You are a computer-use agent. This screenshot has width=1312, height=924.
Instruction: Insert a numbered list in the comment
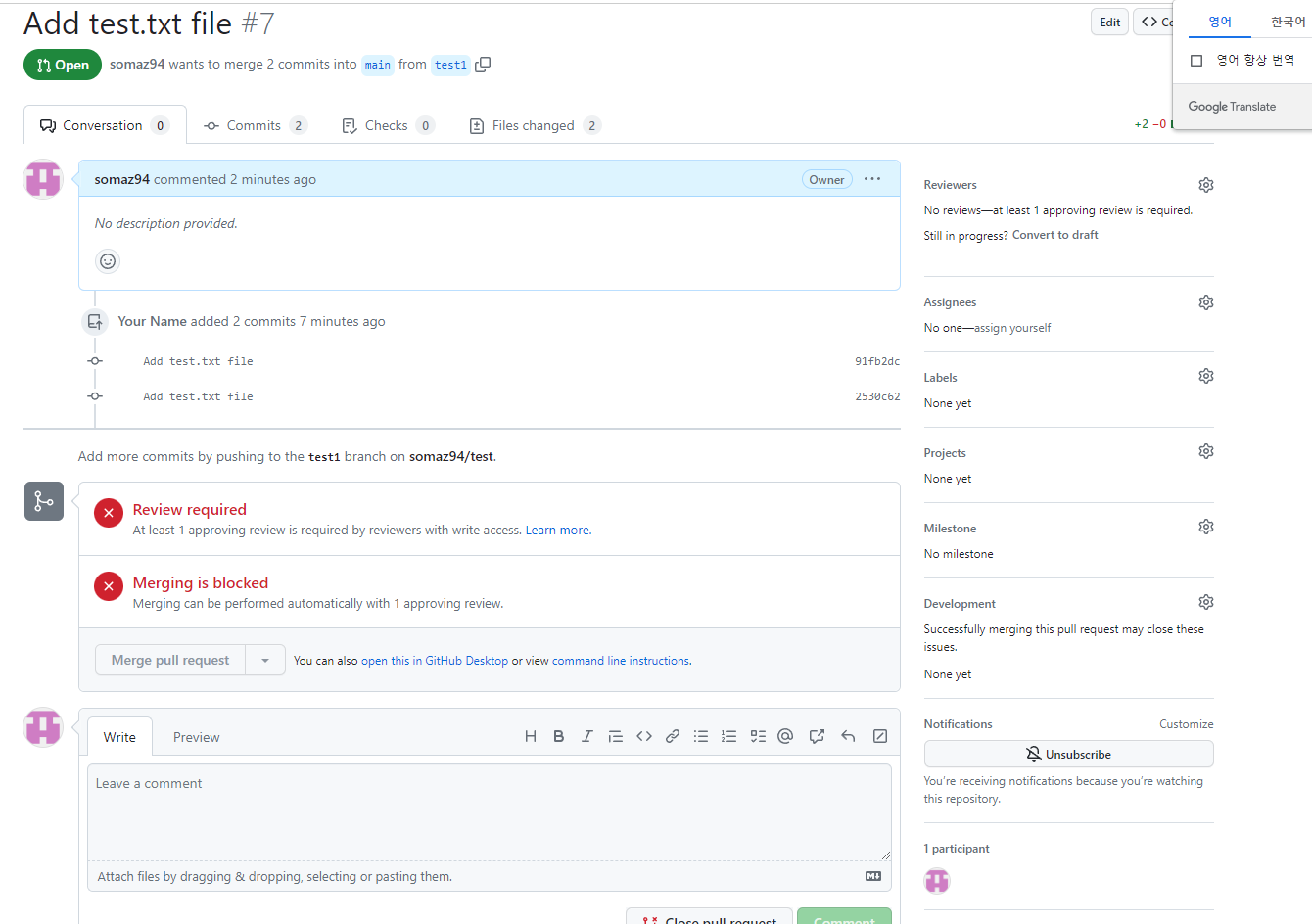pyautogui.click(x=729, y=736)
